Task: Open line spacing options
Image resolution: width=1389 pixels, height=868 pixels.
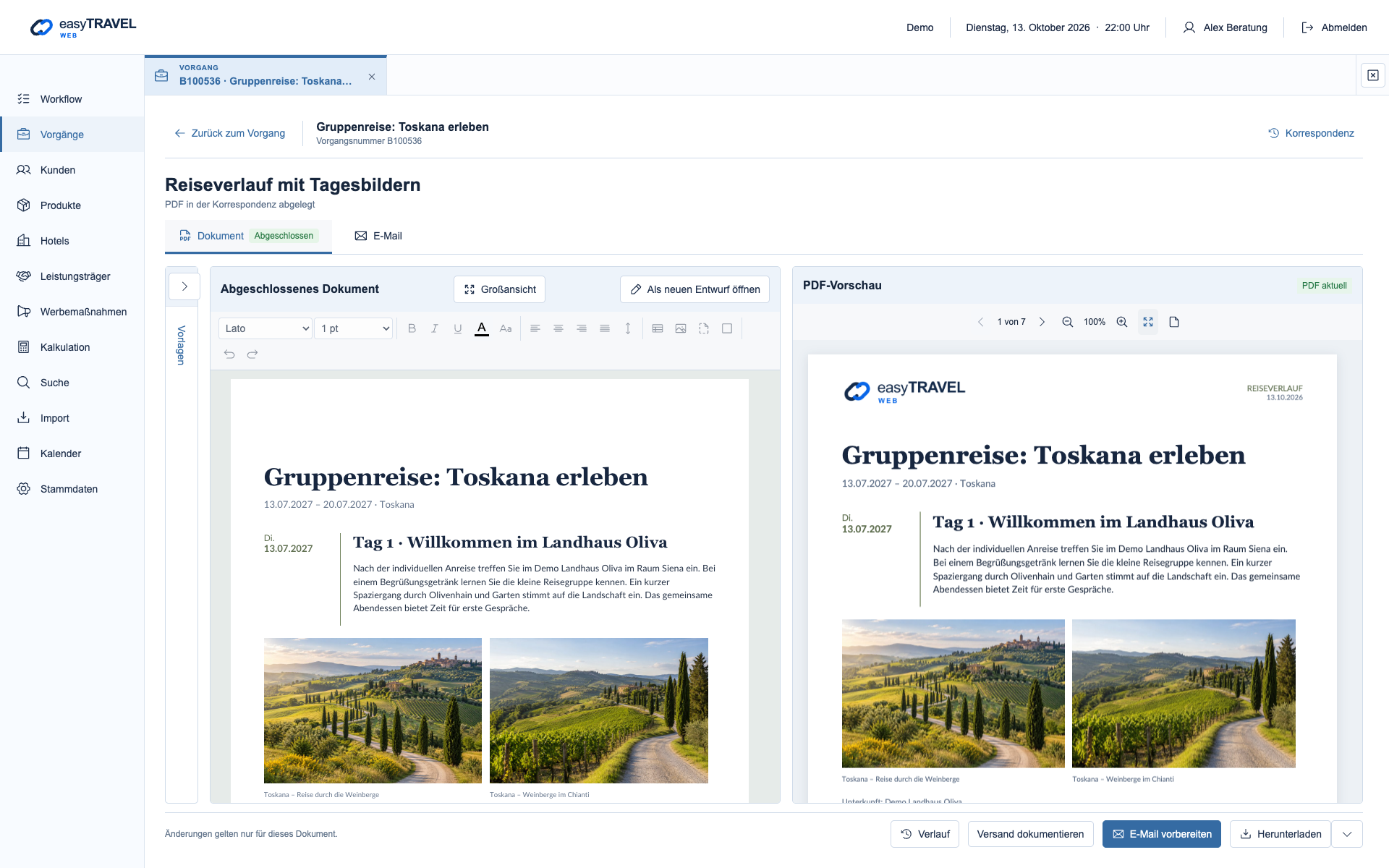Action: pyautogui.click(x=628, y=328)
